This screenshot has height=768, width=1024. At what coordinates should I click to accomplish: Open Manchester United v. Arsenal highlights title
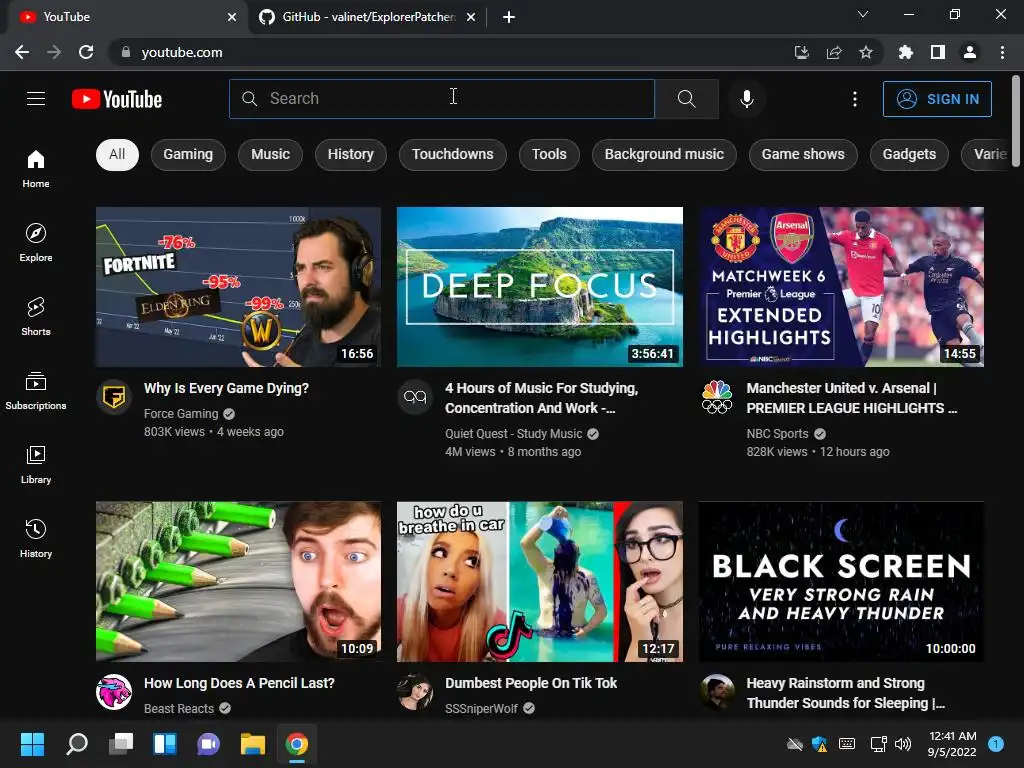852,398
